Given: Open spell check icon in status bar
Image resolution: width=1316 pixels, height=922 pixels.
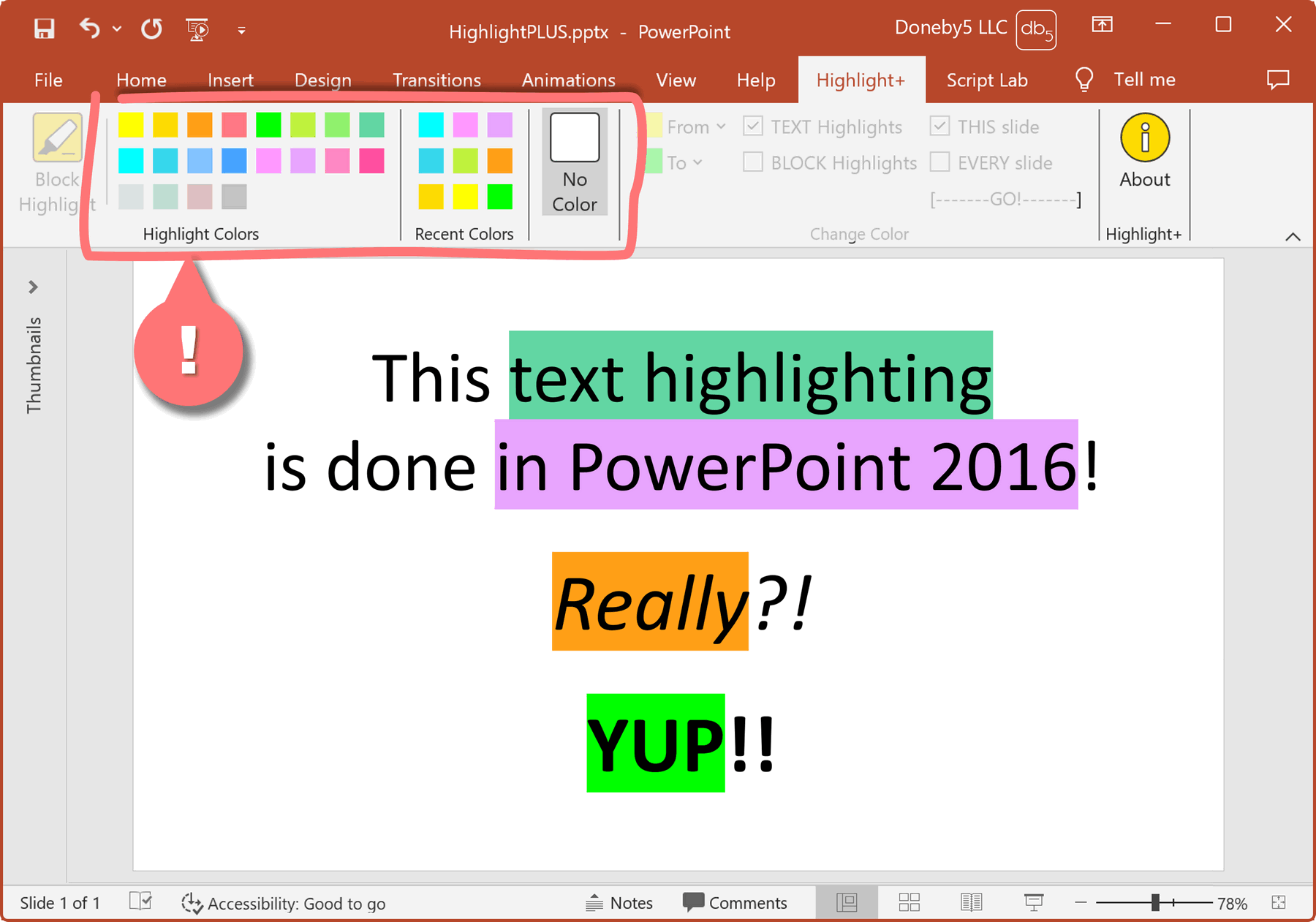Looking at the screenshot, I should point(140,902).
